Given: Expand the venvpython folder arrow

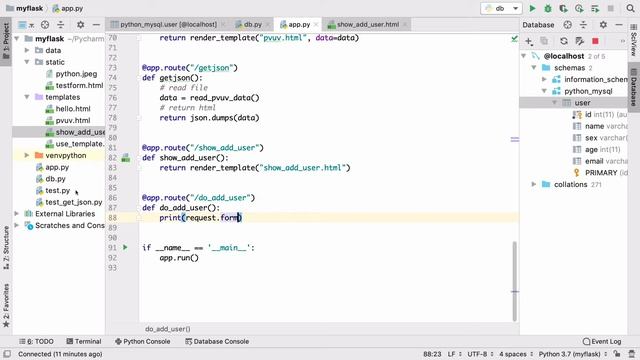Looking at the screenshot, I should [27, 156].
